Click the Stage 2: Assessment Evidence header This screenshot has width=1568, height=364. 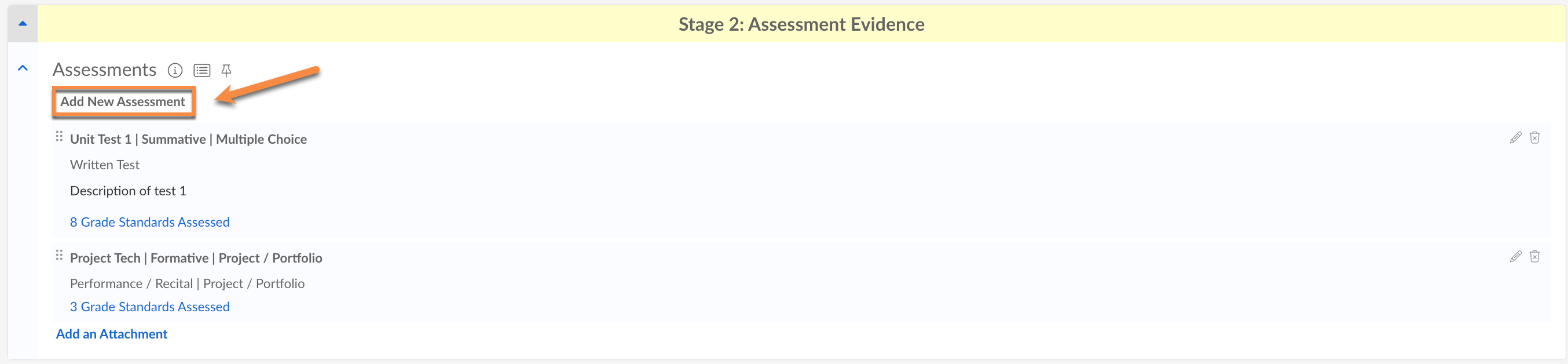(x=801, y=24)
